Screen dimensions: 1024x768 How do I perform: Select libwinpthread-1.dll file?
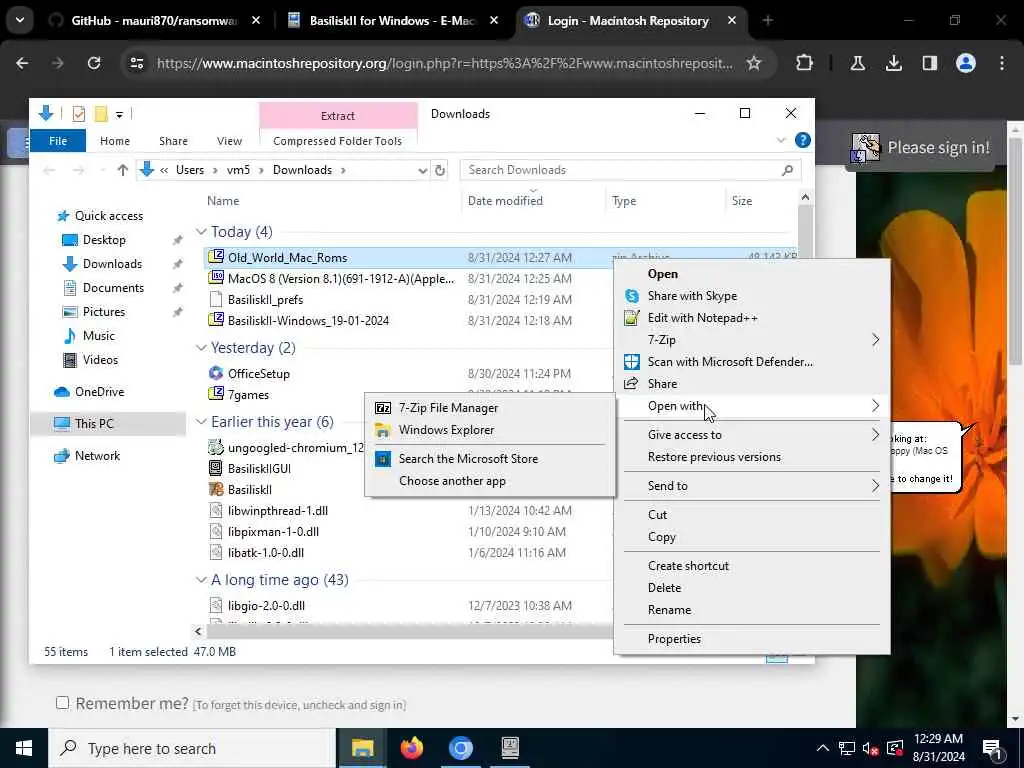tap(278, 511)
